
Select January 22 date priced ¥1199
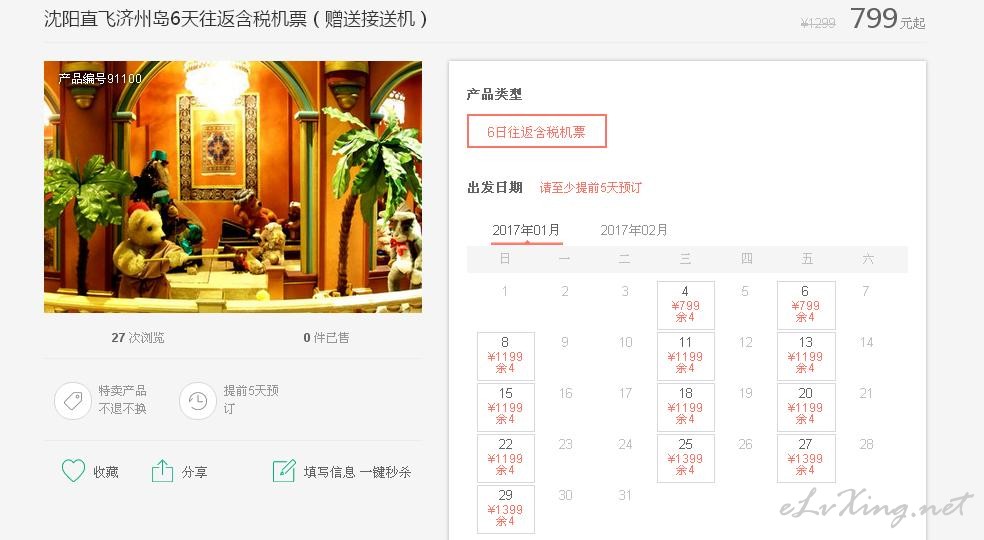[x=506, y=458]
